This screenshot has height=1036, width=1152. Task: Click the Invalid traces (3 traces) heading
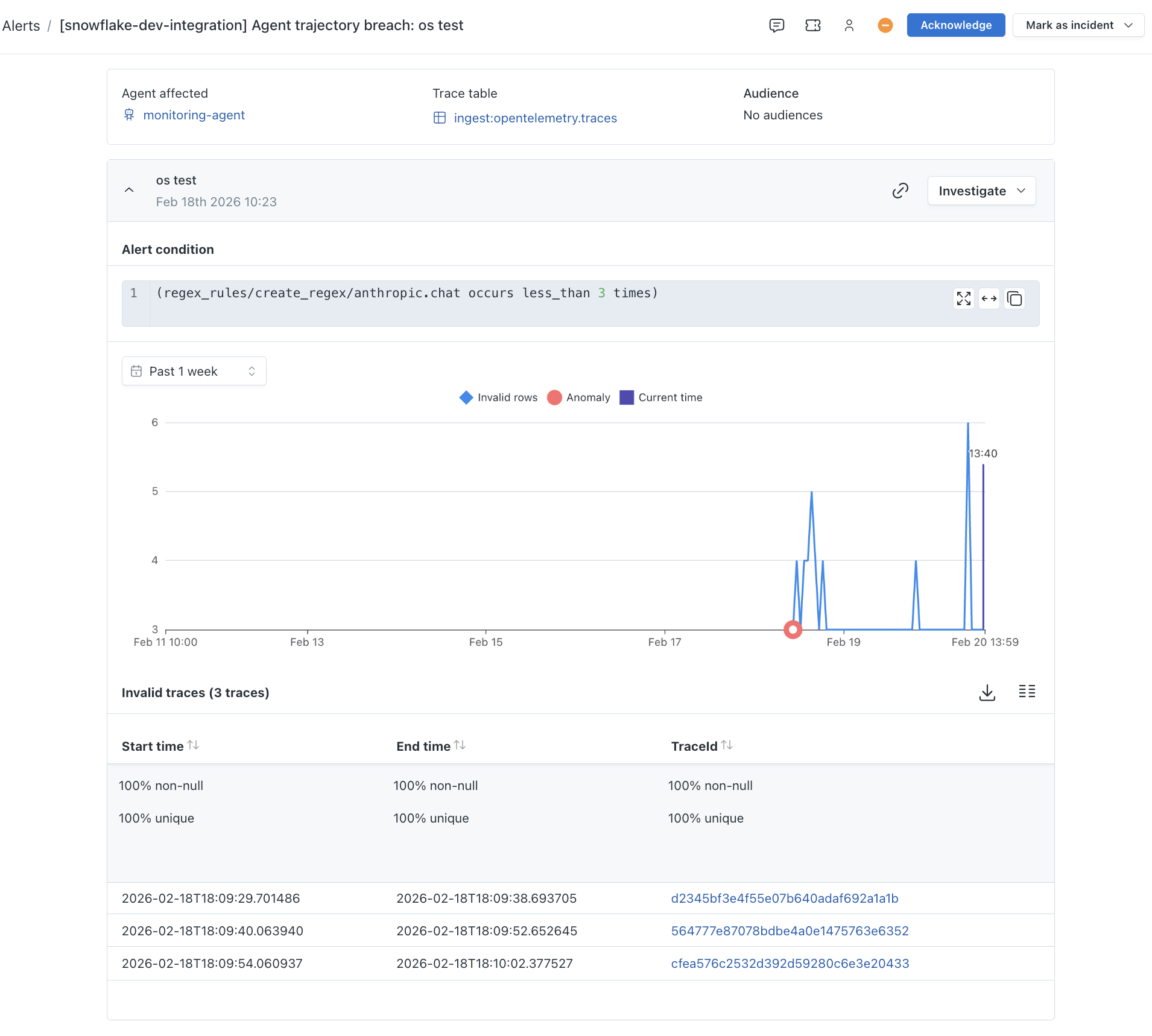pyautogui.click(x=195, y=693)
